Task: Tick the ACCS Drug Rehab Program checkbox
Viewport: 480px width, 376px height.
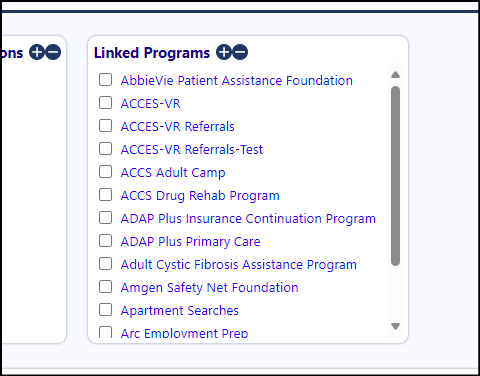Action: coord(105,195)
